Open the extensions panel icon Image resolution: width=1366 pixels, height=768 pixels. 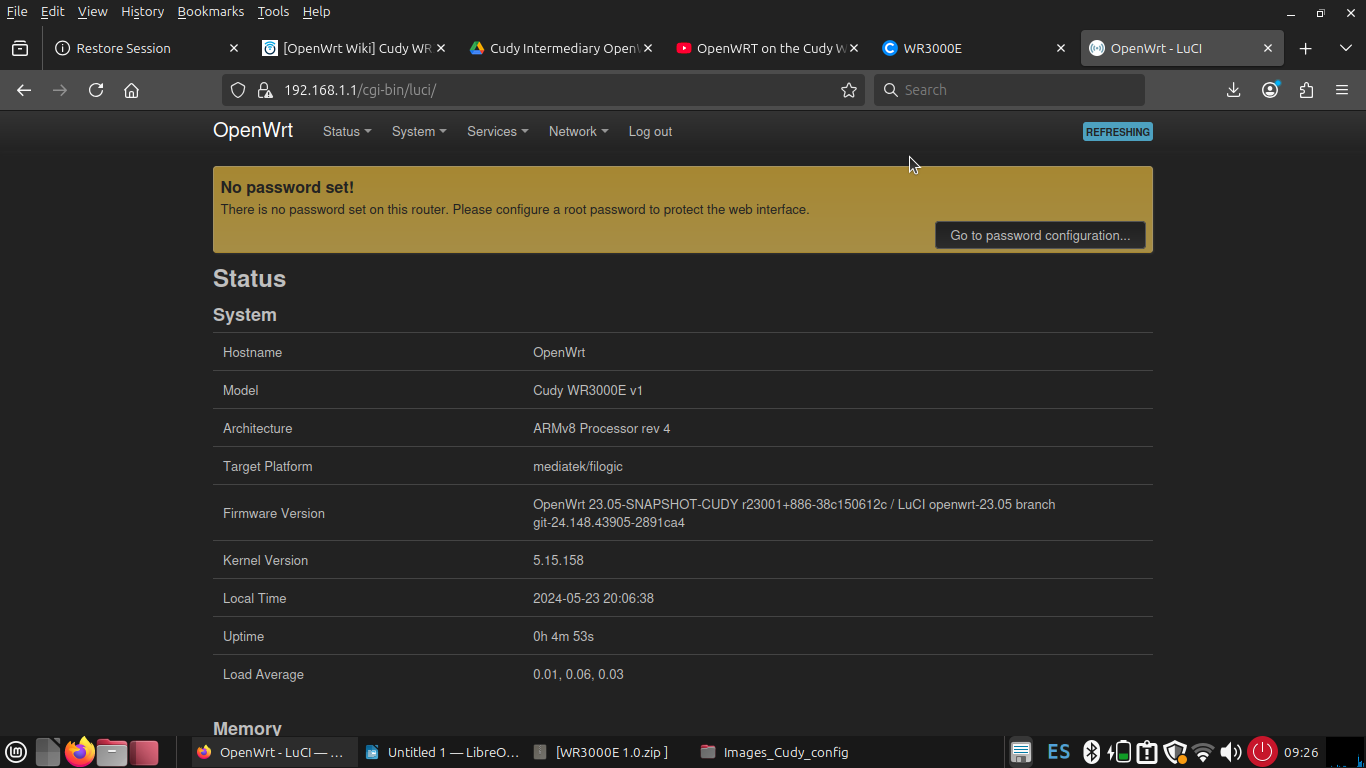pyautogui.click(x=1306, y=90)
